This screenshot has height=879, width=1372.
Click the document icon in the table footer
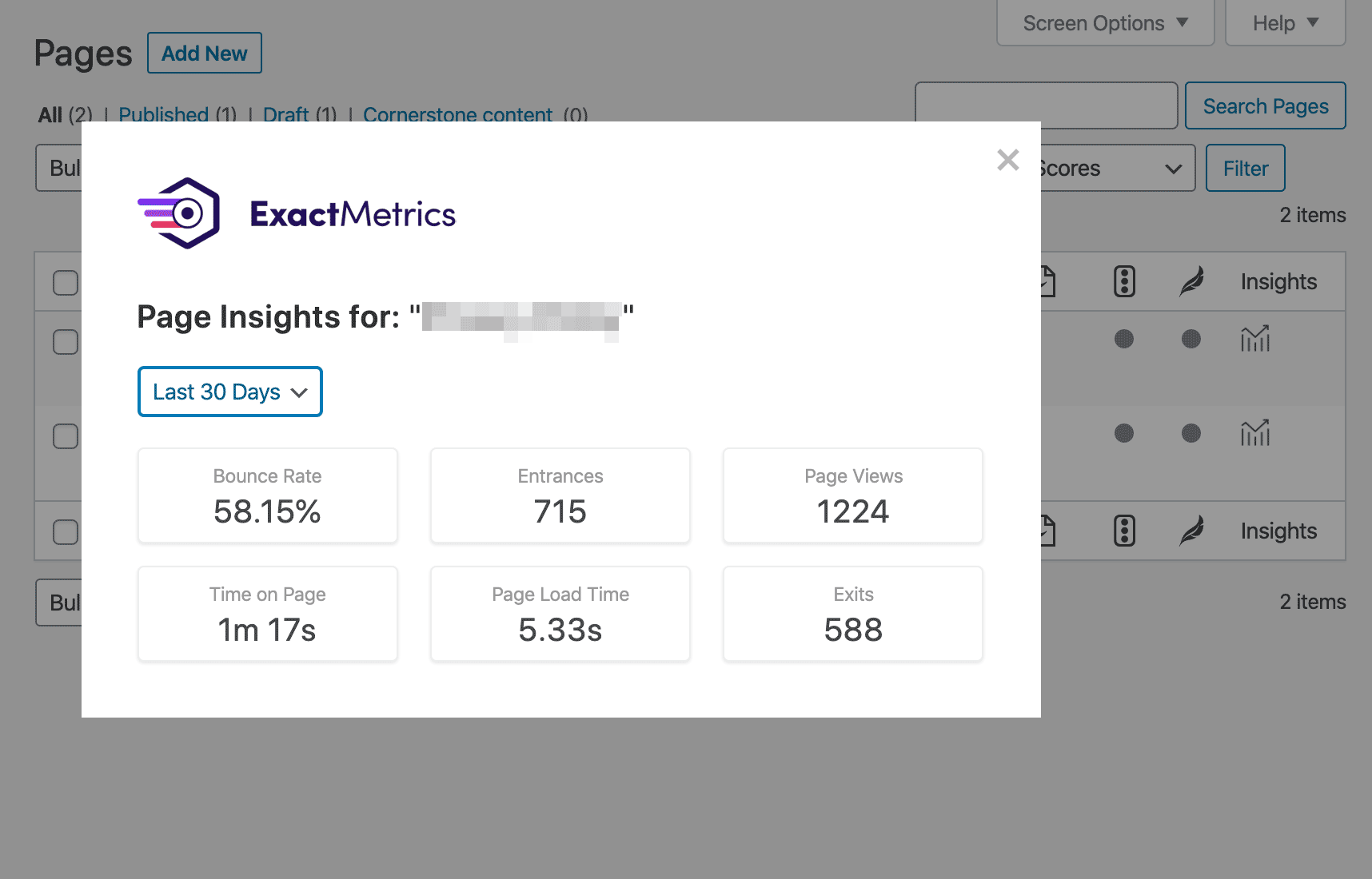[1048, 531]
